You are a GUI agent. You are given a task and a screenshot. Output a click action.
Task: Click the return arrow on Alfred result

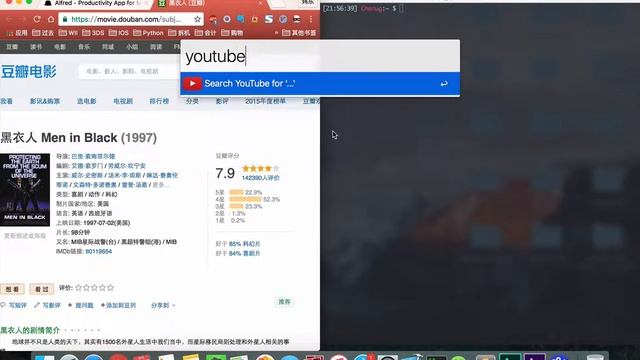coord(444,84)
